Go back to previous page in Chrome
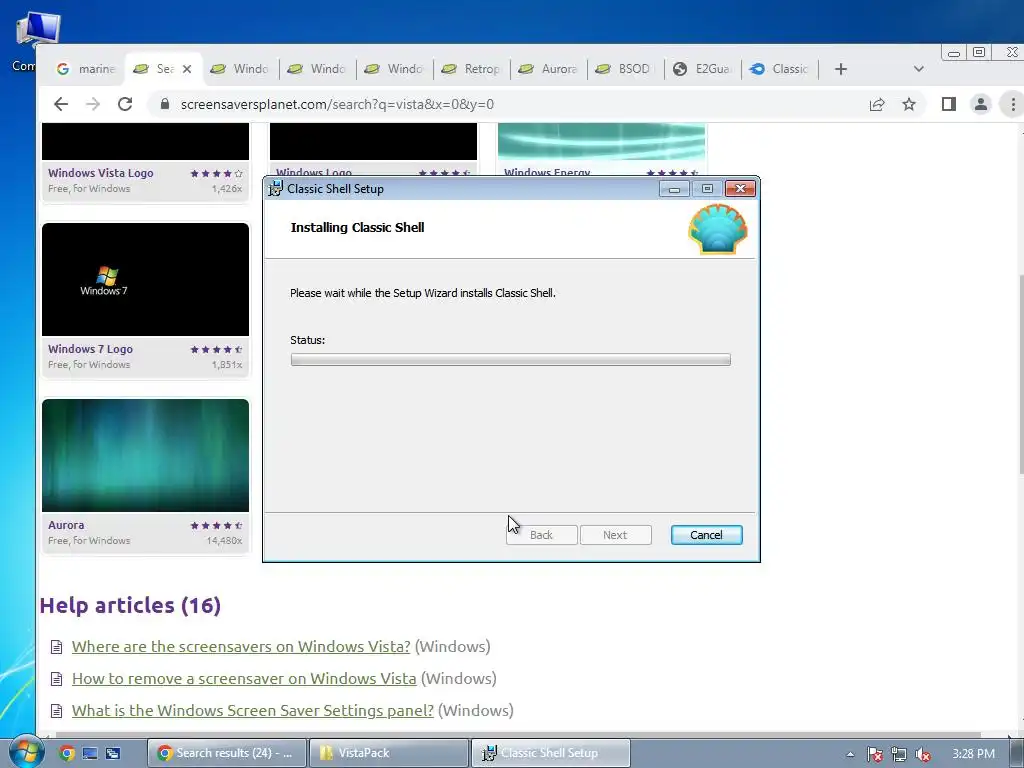Screen dimensions: 1024x768 pos(61,104)
